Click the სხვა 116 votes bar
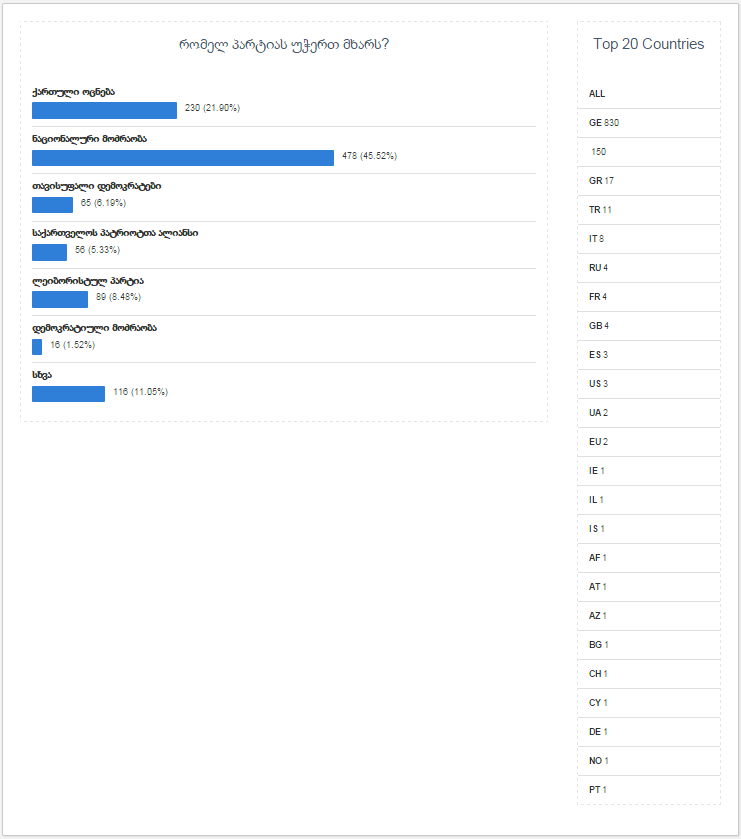The image size is (741, 839). (68, 394)
